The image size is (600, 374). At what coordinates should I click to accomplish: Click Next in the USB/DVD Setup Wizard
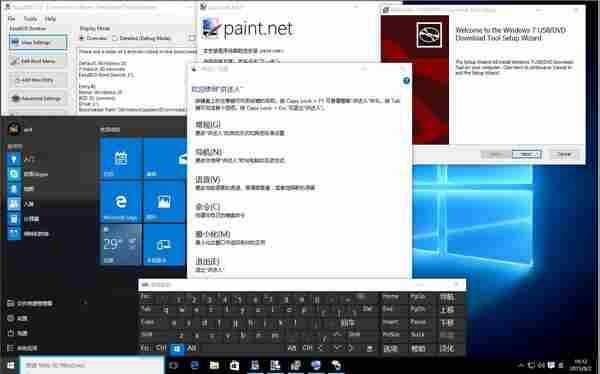click(527, 154)
